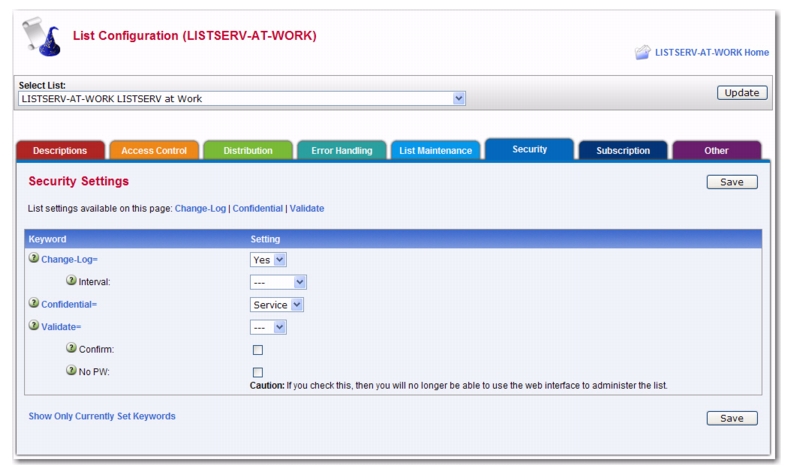The height and width of the screenshot is (475, 788).
Task: Open the Select List dropdown
Action: [242, 99]
